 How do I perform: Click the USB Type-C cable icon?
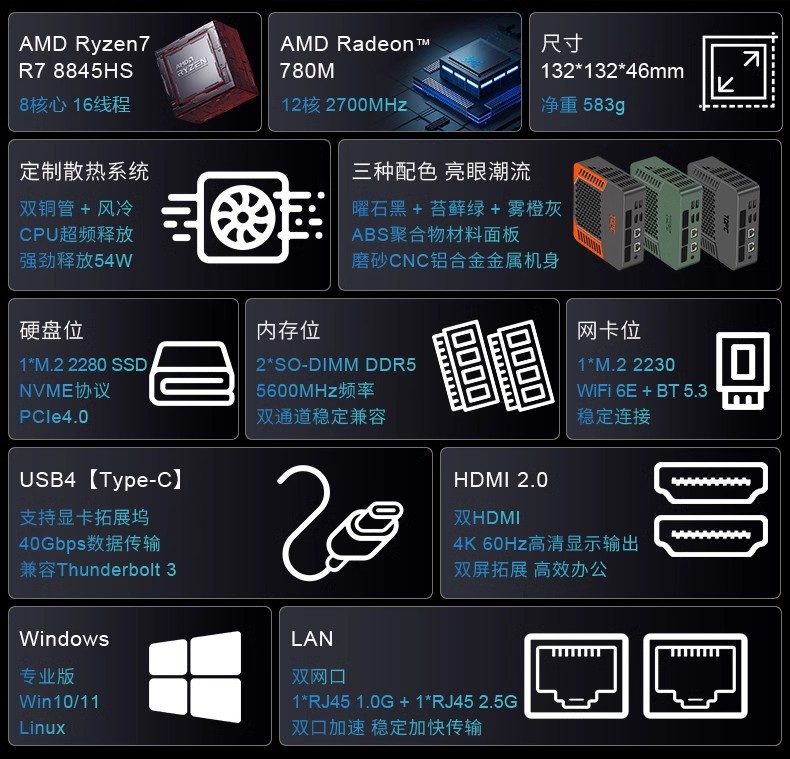340,523
